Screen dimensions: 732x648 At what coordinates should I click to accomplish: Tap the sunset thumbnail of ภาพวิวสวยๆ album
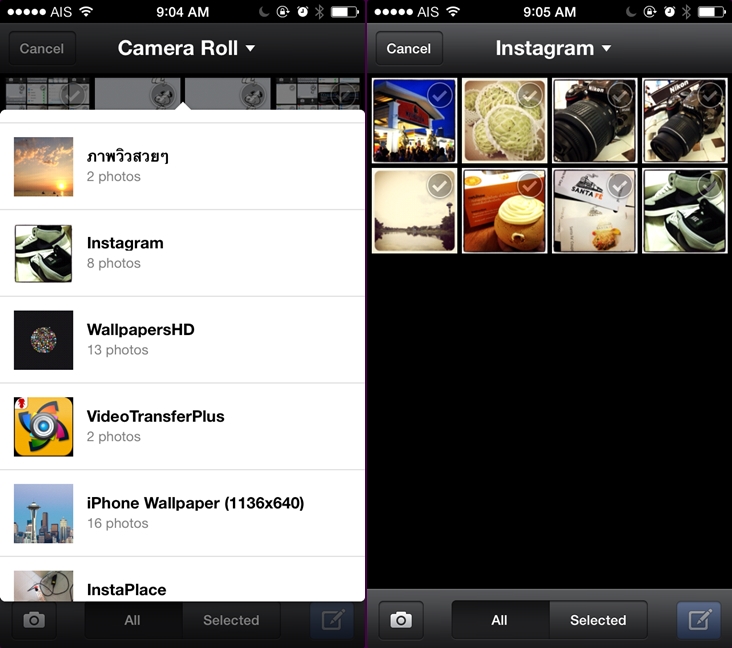point(43,167)
